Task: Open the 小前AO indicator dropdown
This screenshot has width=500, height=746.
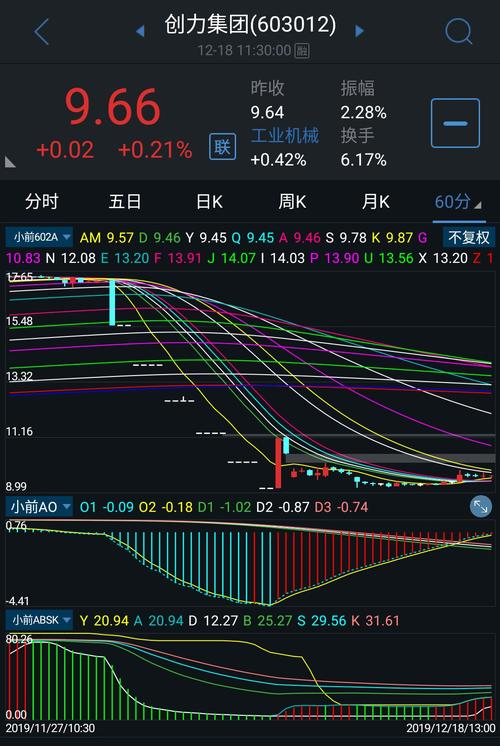Action: point(39,507)
